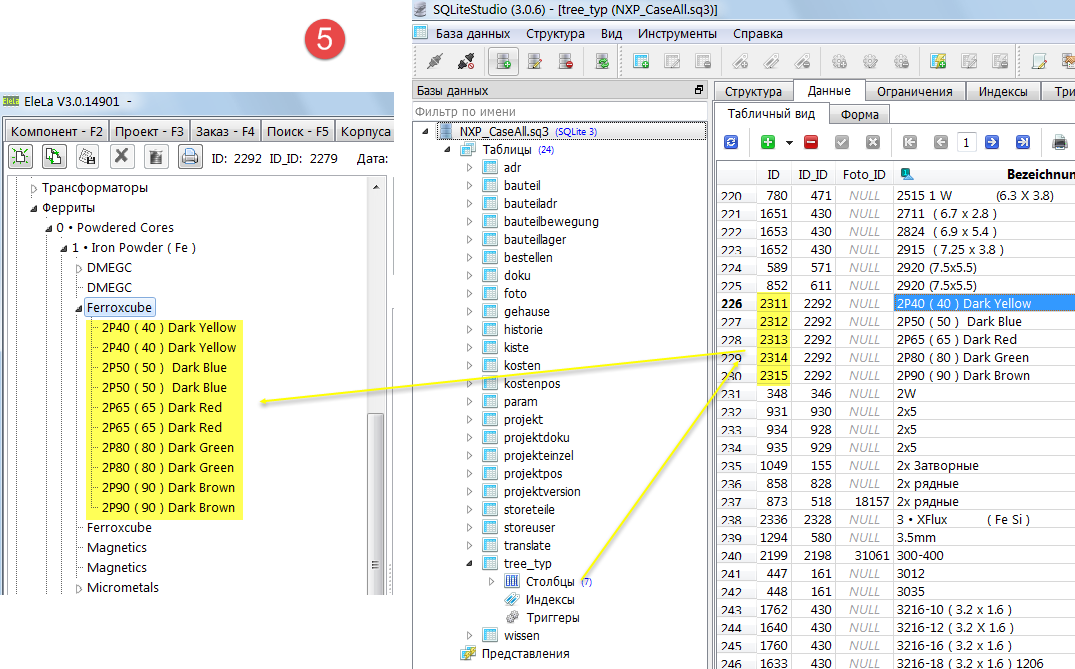This screenshot has width=1075, height=669.
Task: Switch to the Ограничения tab
Action: click(914, 91)
